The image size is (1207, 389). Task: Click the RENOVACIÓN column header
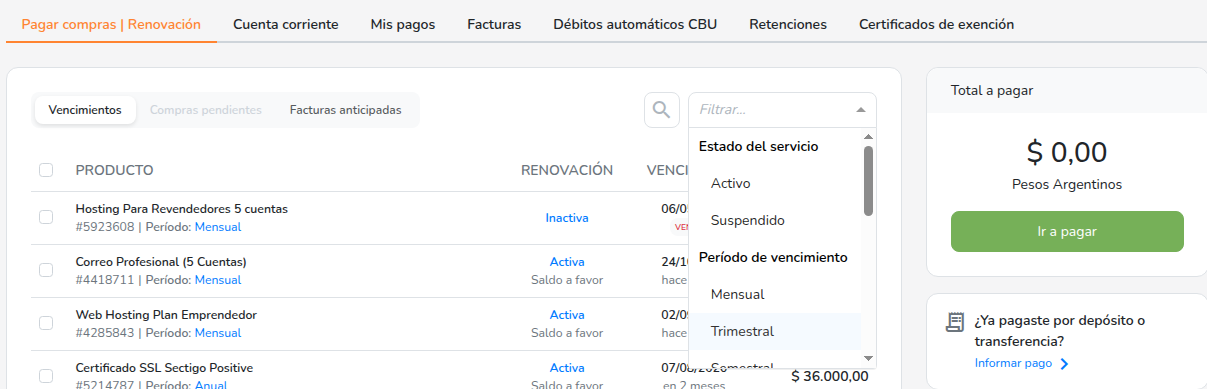(x=567, y=170)
